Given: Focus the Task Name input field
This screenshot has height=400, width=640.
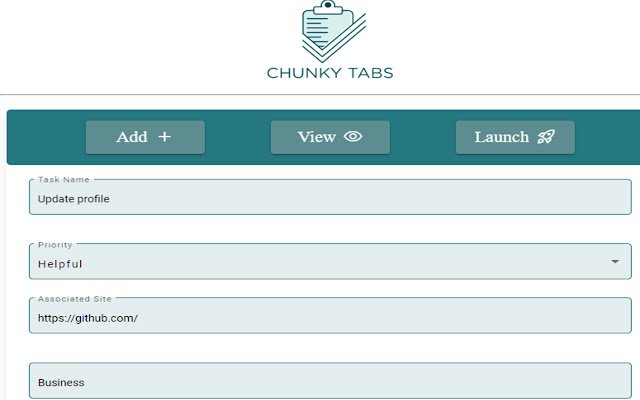Looking at the screenshot, I should pyautogui.click(x=330, y=197).
